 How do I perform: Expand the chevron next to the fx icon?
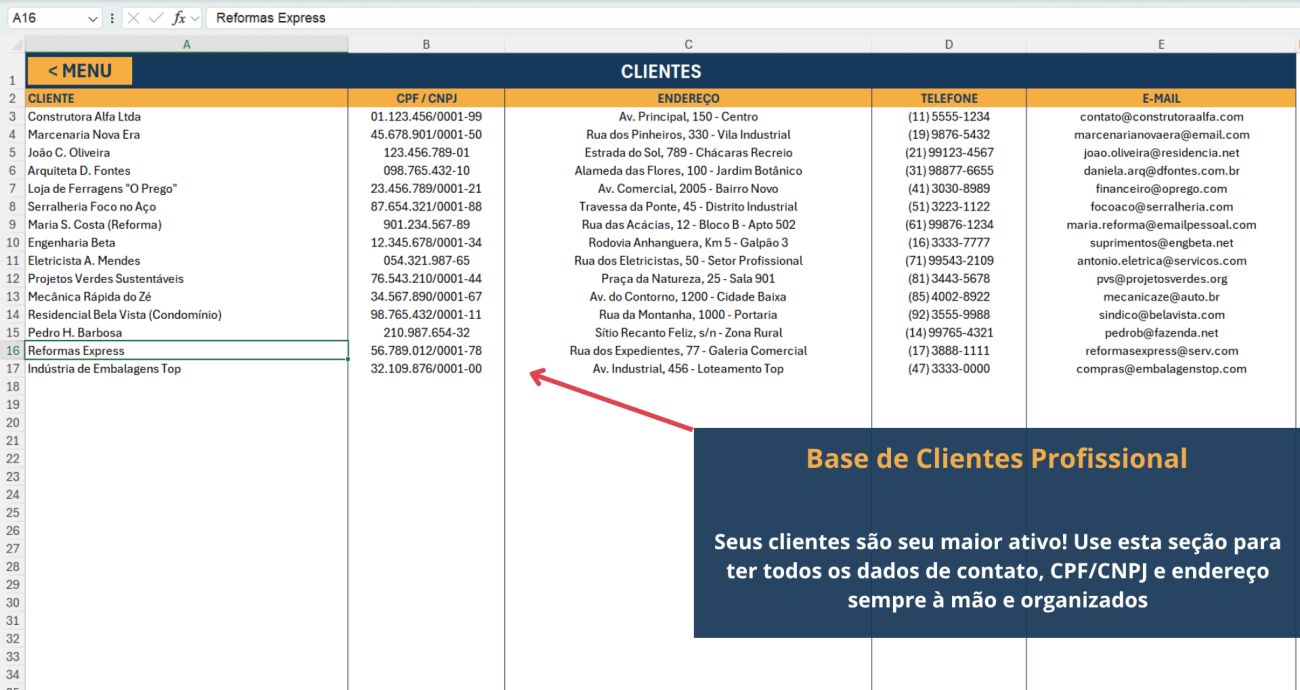point(194,17)
